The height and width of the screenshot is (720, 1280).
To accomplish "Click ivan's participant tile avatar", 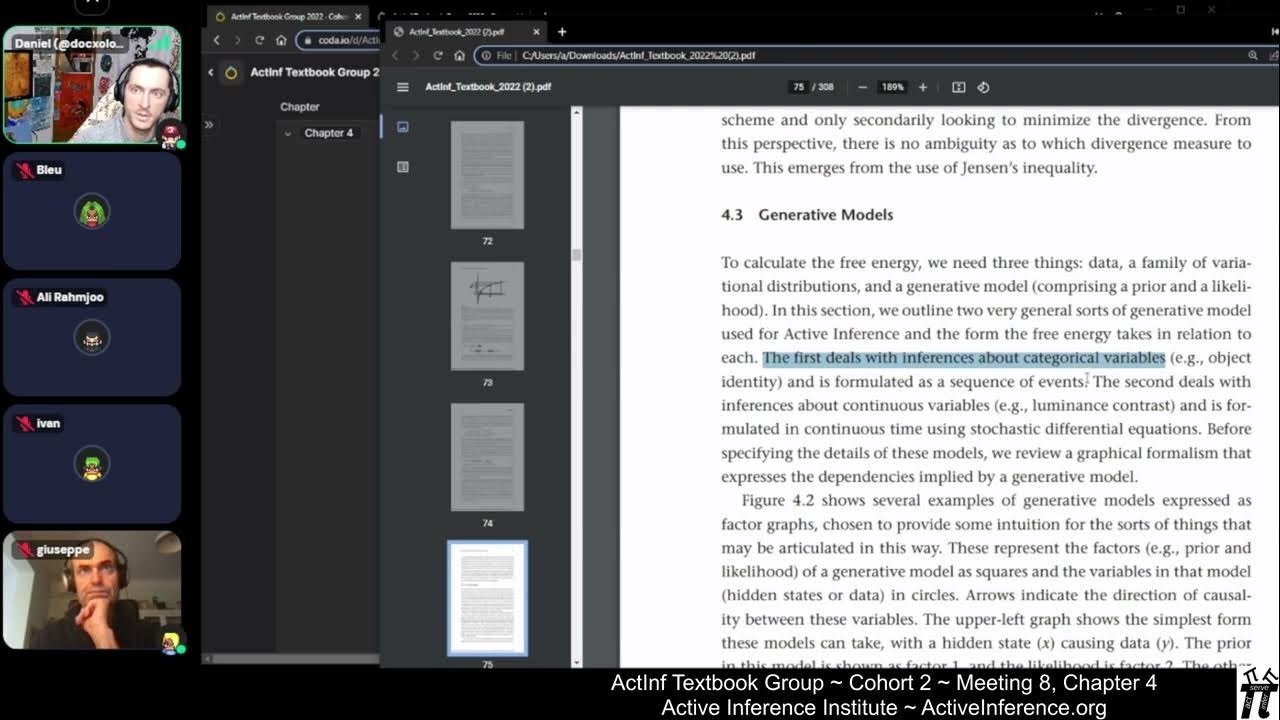I will point(92,465).
